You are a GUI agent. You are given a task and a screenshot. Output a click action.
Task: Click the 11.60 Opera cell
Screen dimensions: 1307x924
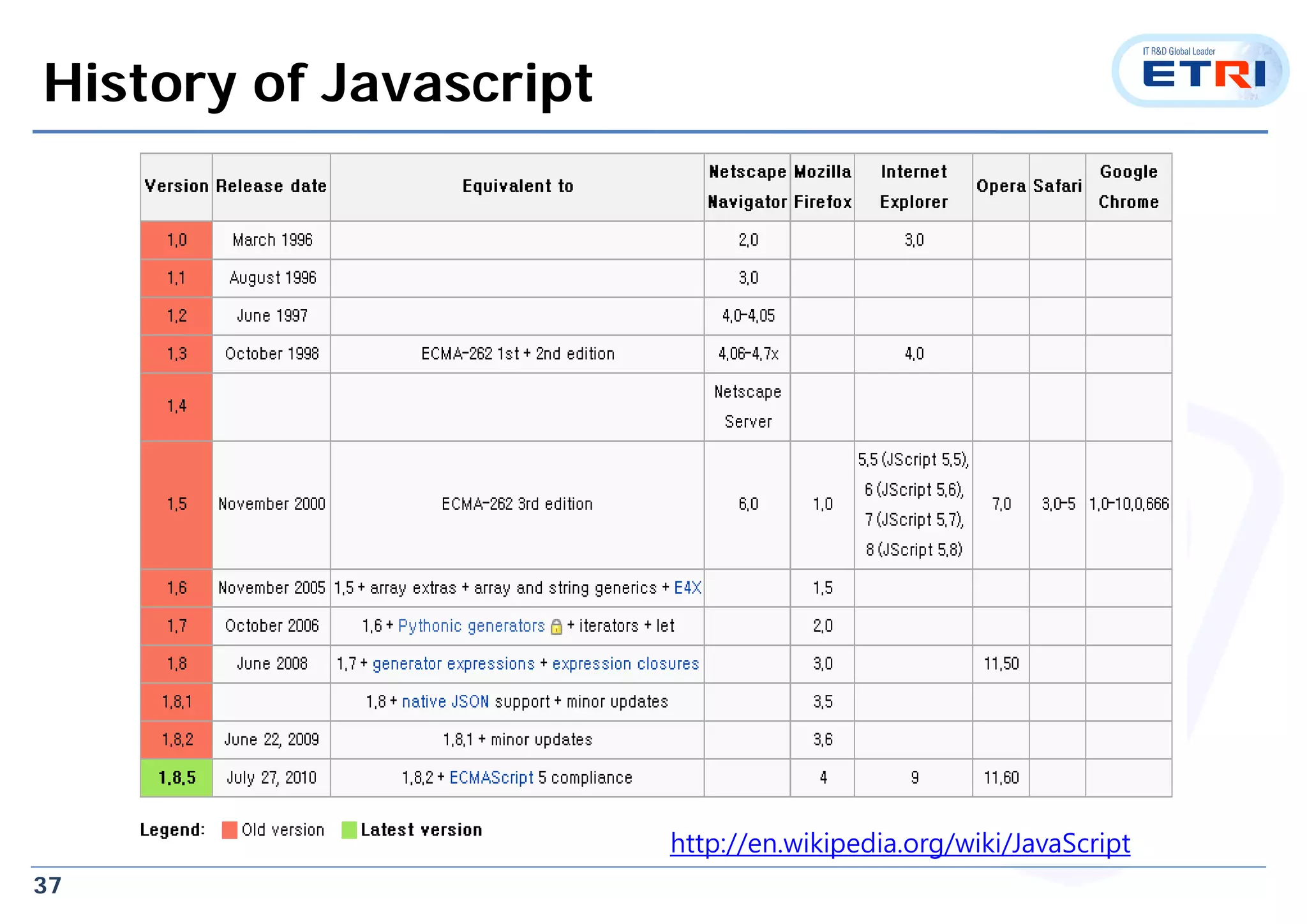pyautogui.click(x=1001, y=778)
